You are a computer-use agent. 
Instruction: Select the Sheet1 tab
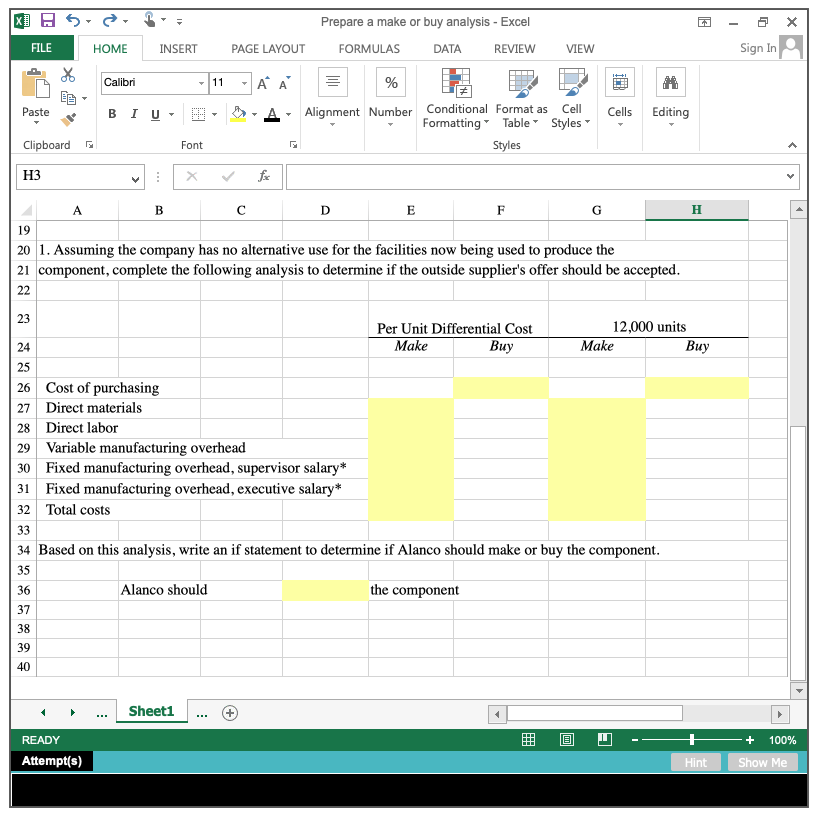pyautogui.click(x=151, y=711)
